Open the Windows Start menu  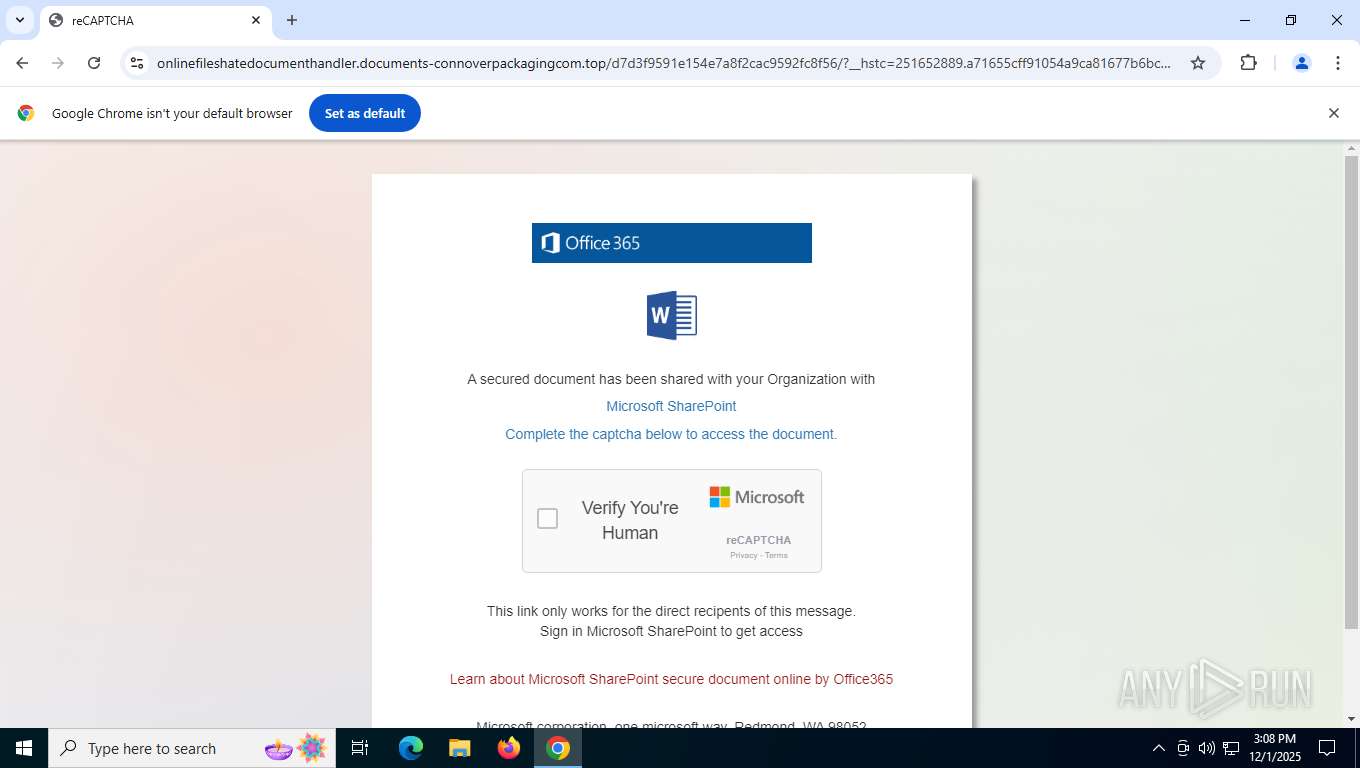tap(24, 748)
